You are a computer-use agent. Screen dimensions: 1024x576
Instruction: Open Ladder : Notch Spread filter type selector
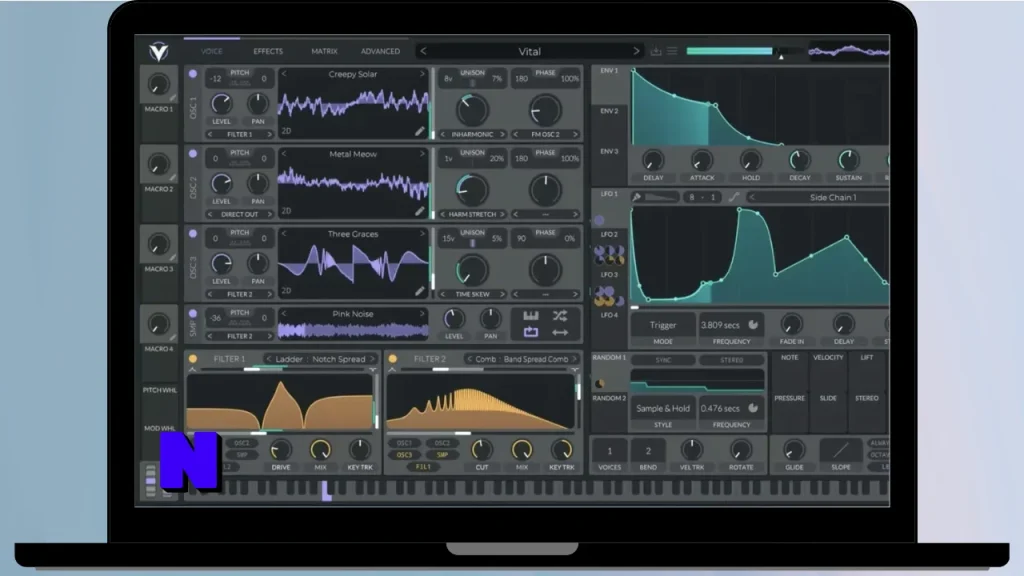click(x=320, y=359)
